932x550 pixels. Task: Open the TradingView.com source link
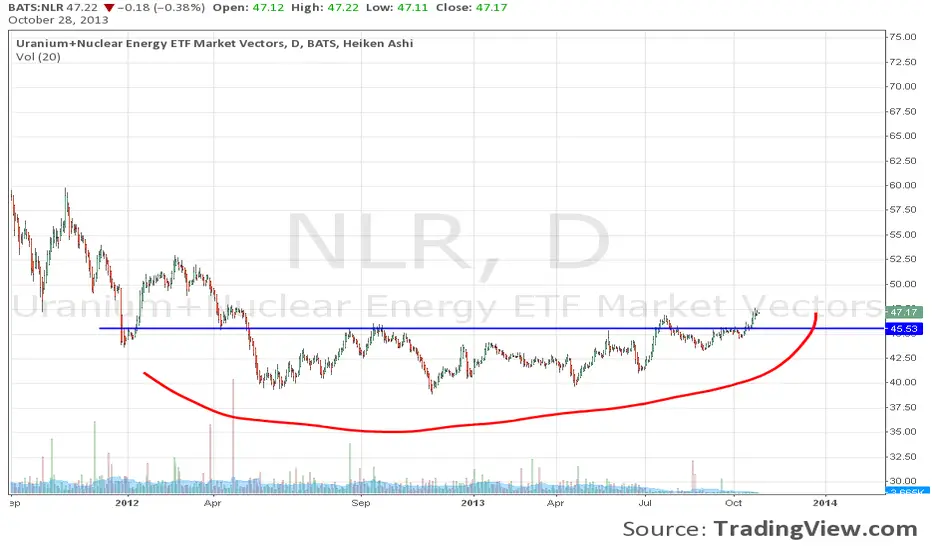pyautogui.click(x=816, y=529)
